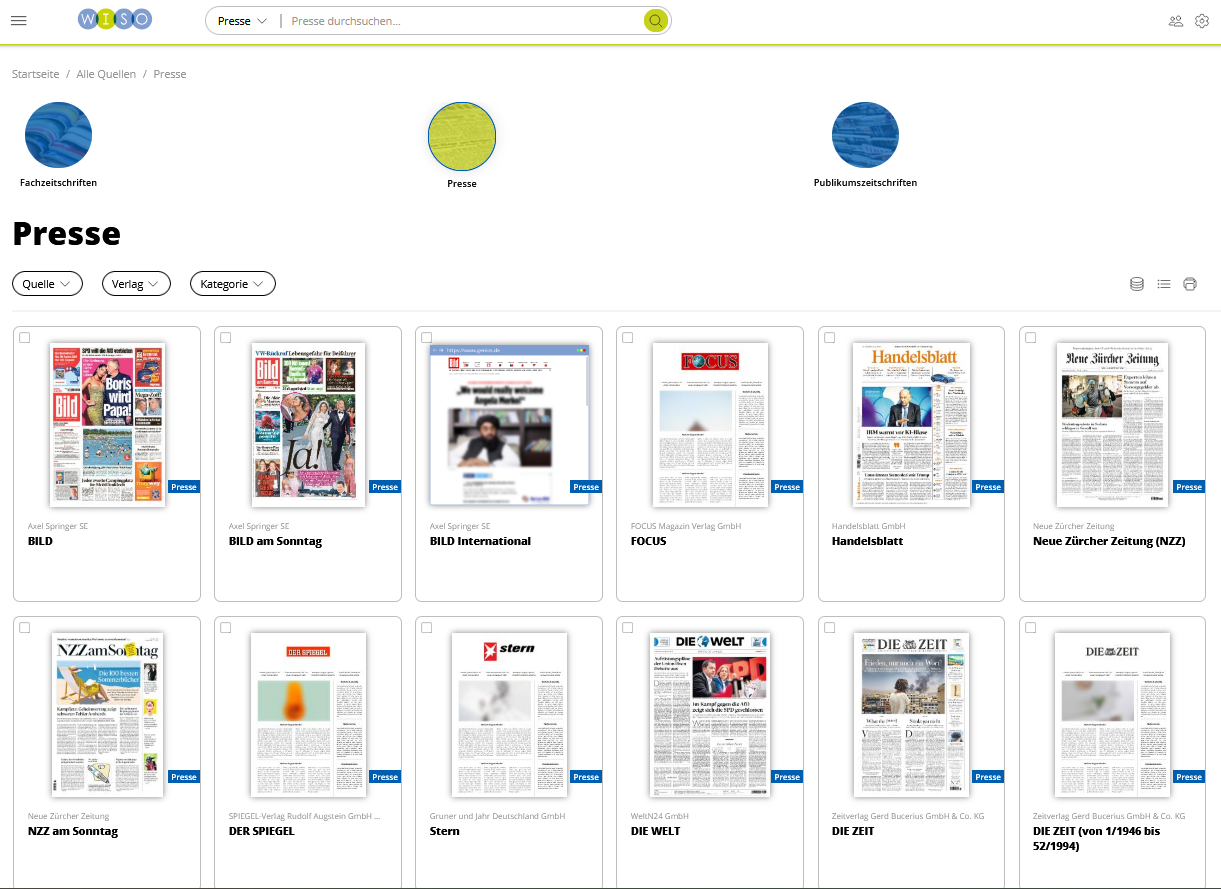Open the NZZ am Sonntag title link
This screenshot has height=889, width=1221.
[x=73, y=831]
